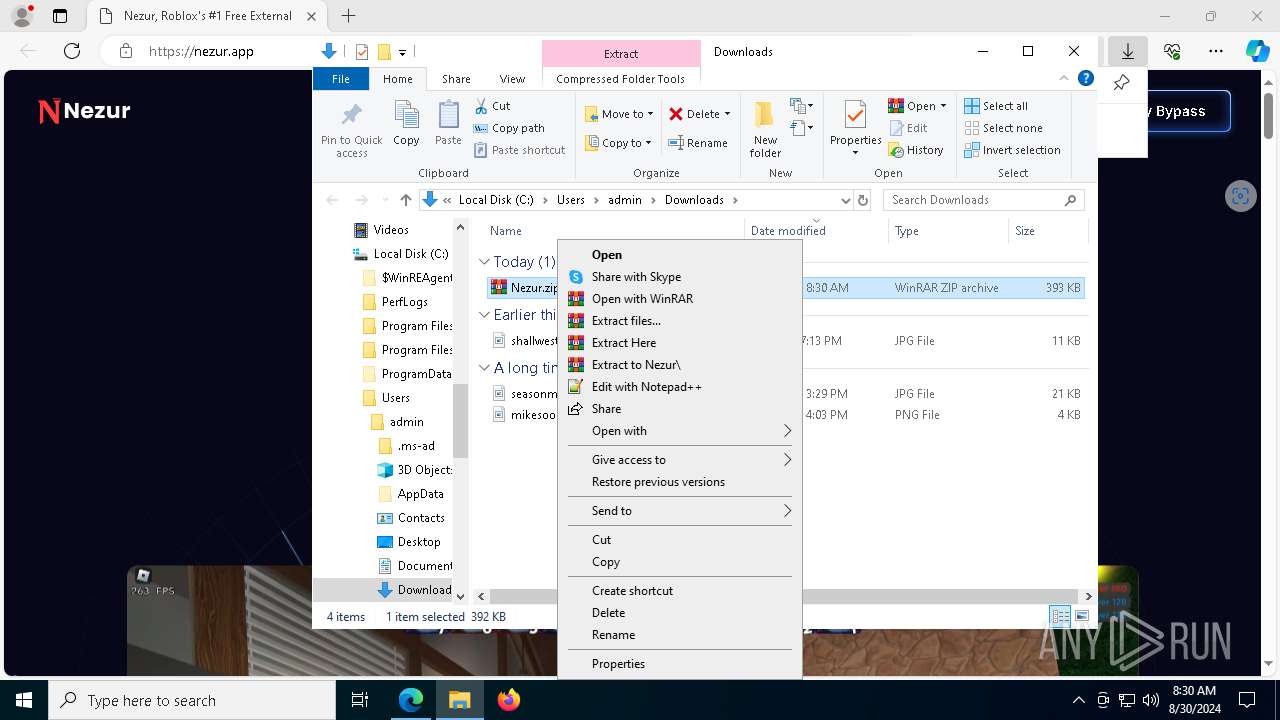Minimize the ribbon with the chevron
Image resolution: width=1280 pixels, height=720 pixels.
click(1064, 79)
